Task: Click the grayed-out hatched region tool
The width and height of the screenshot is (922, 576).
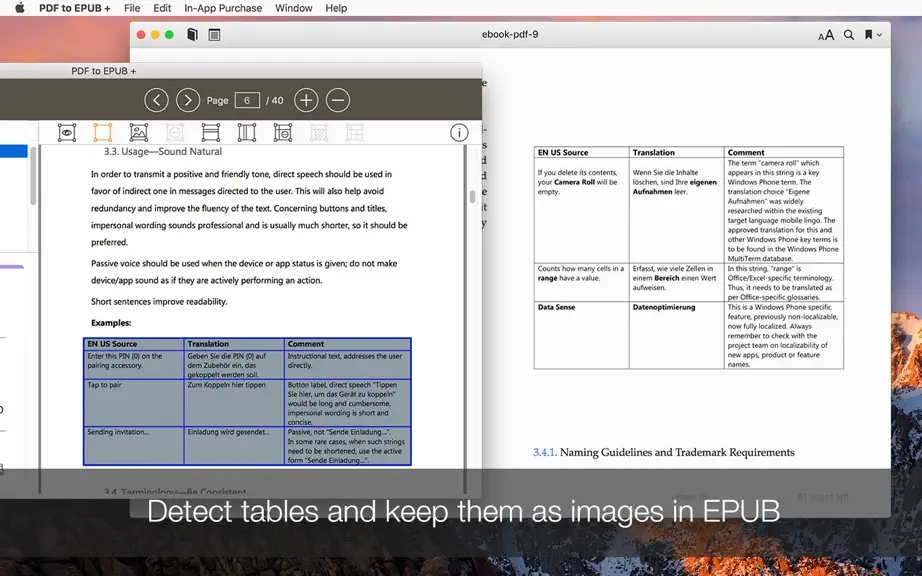Action: point(319,133)
